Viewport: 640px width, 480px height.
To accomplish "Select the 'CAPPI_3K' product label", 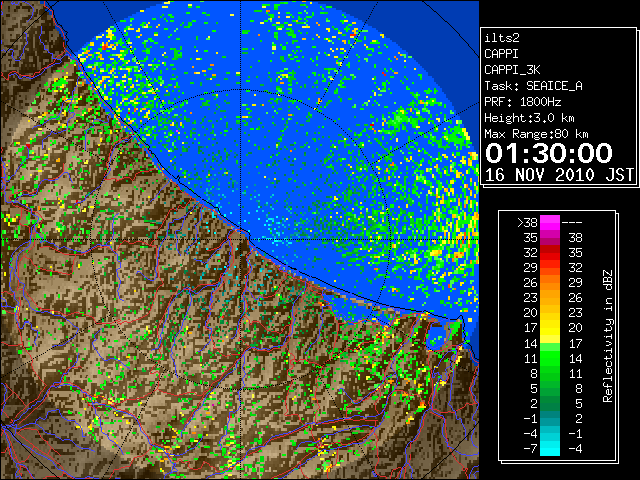I will click(x=512, y=70).
